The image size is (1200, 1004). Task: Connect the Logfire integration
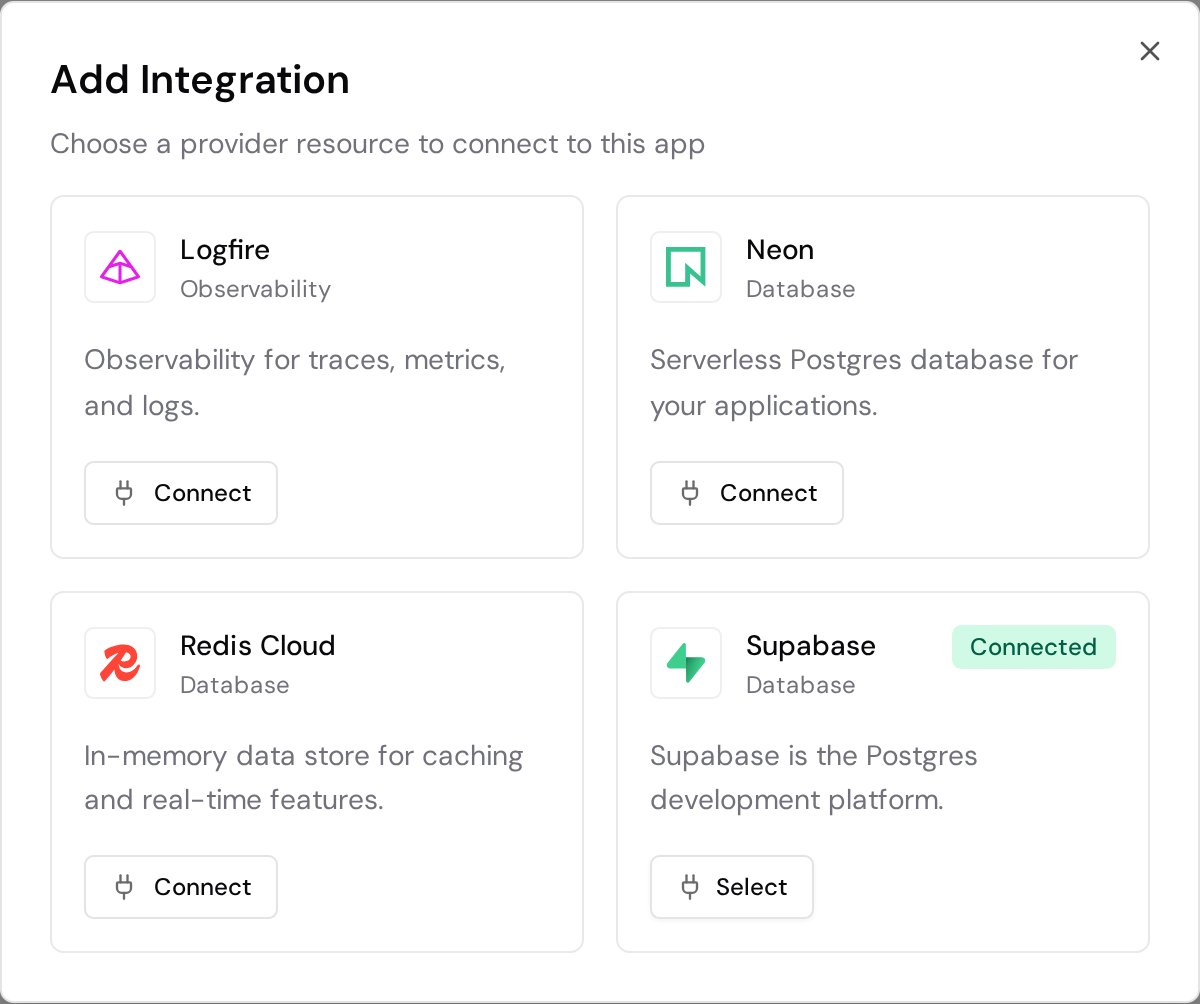point(181,493)
